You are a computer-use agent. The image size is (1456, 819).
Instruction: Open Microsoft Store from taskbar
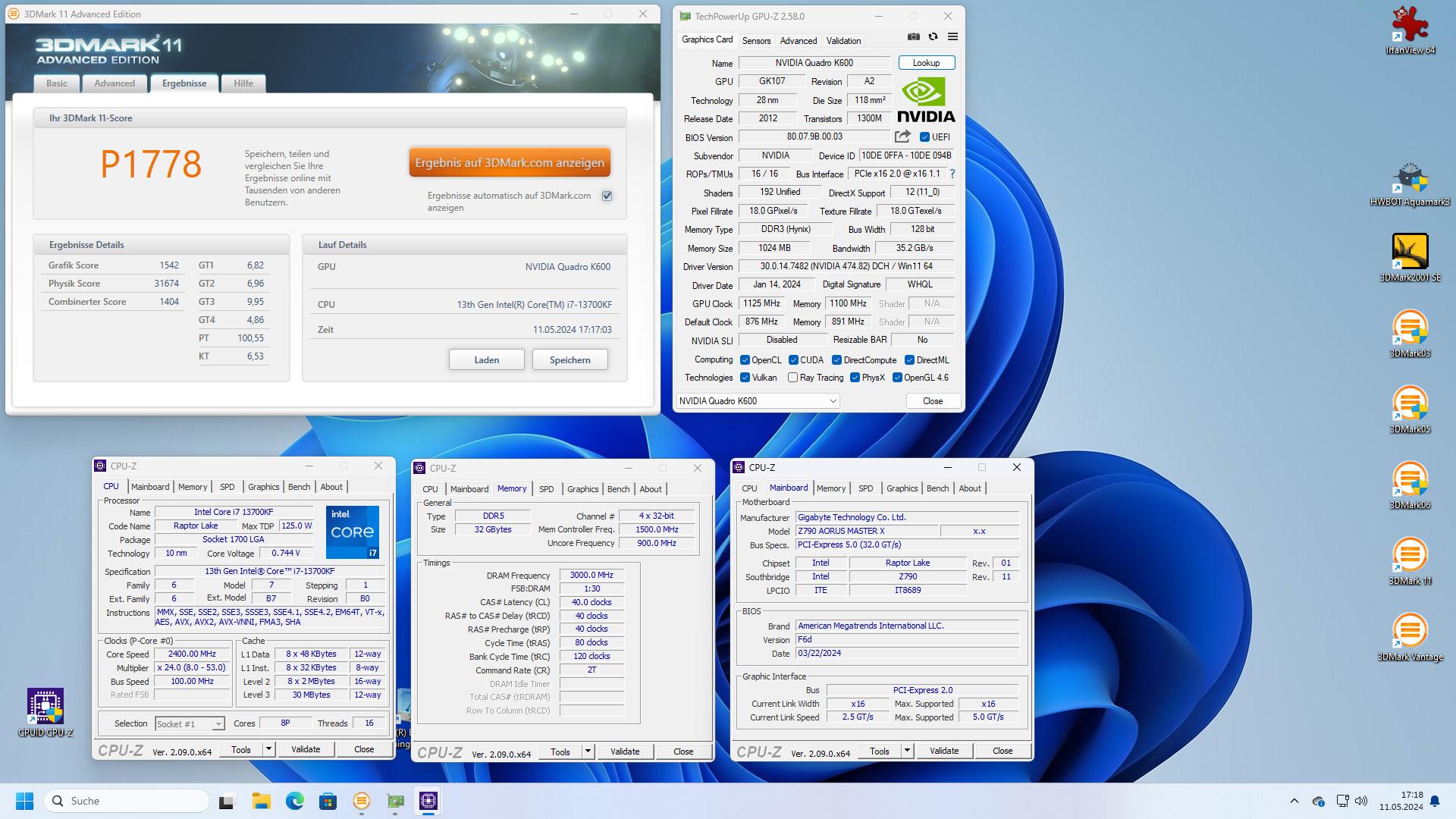coord(328,801)
